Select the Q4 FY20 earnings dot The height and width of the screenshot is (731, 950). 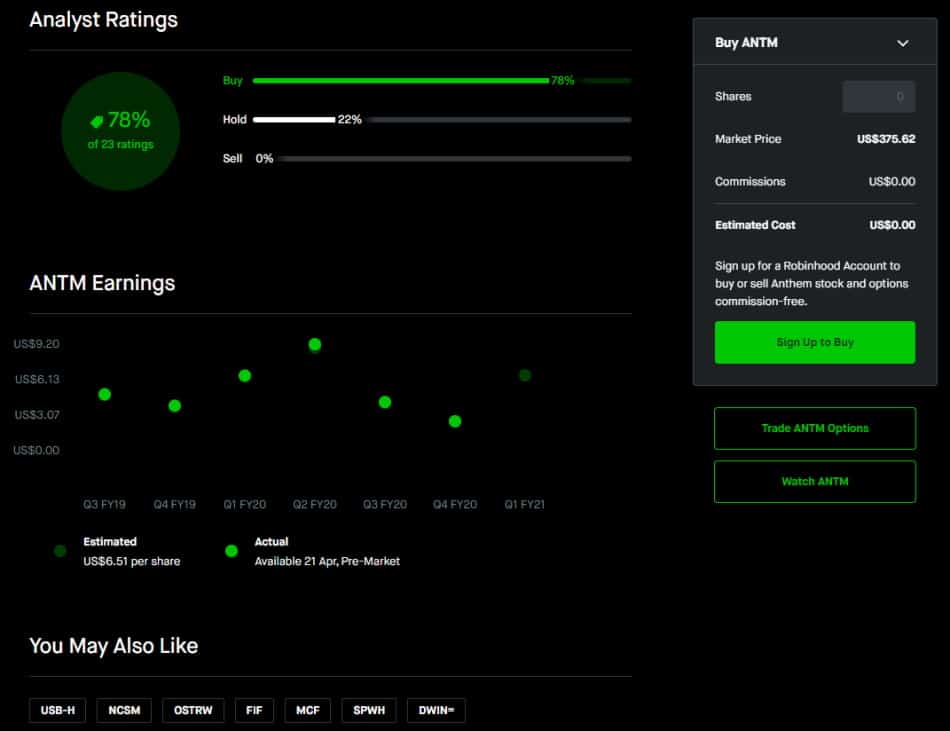455,422
